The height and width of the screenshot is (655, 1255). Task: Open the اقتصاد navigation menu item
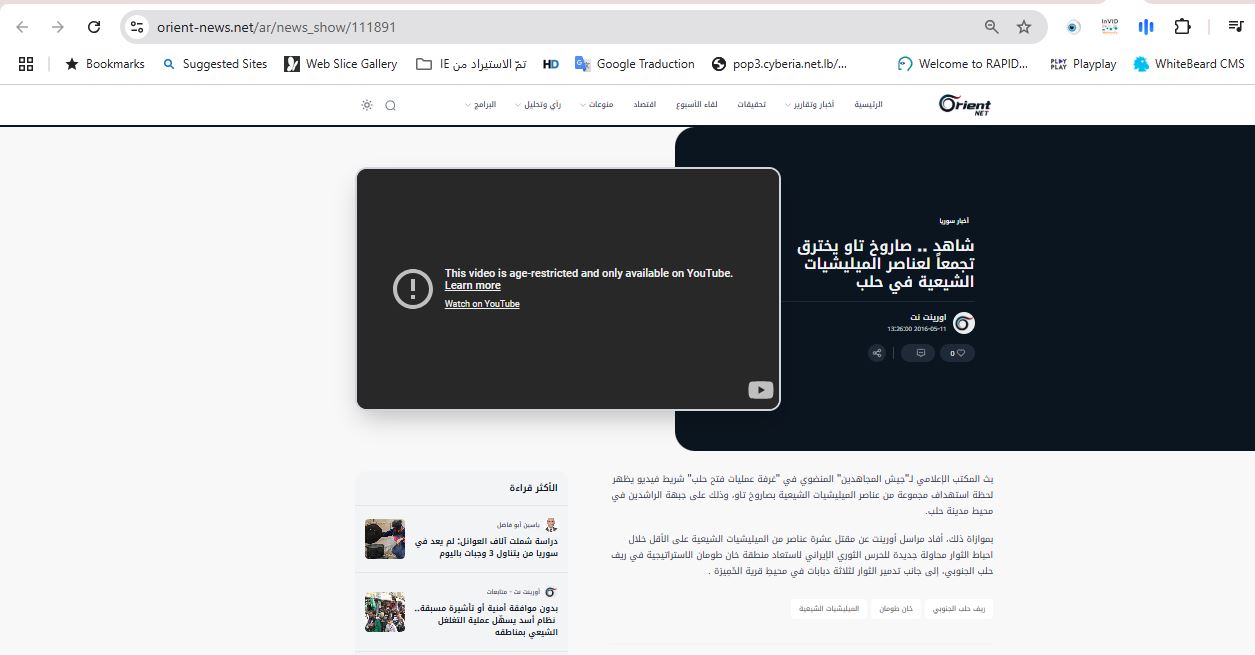(x=644, y=105)
